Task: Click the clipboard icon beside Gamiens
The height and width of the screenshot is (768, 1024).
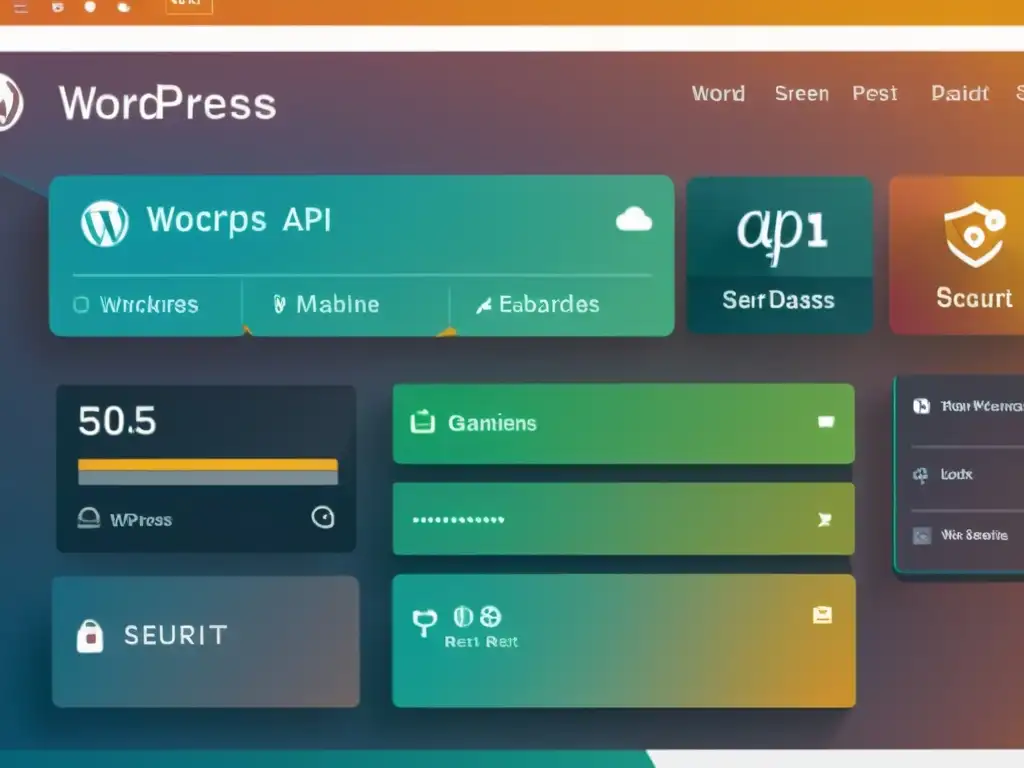Action: (423, 422)
